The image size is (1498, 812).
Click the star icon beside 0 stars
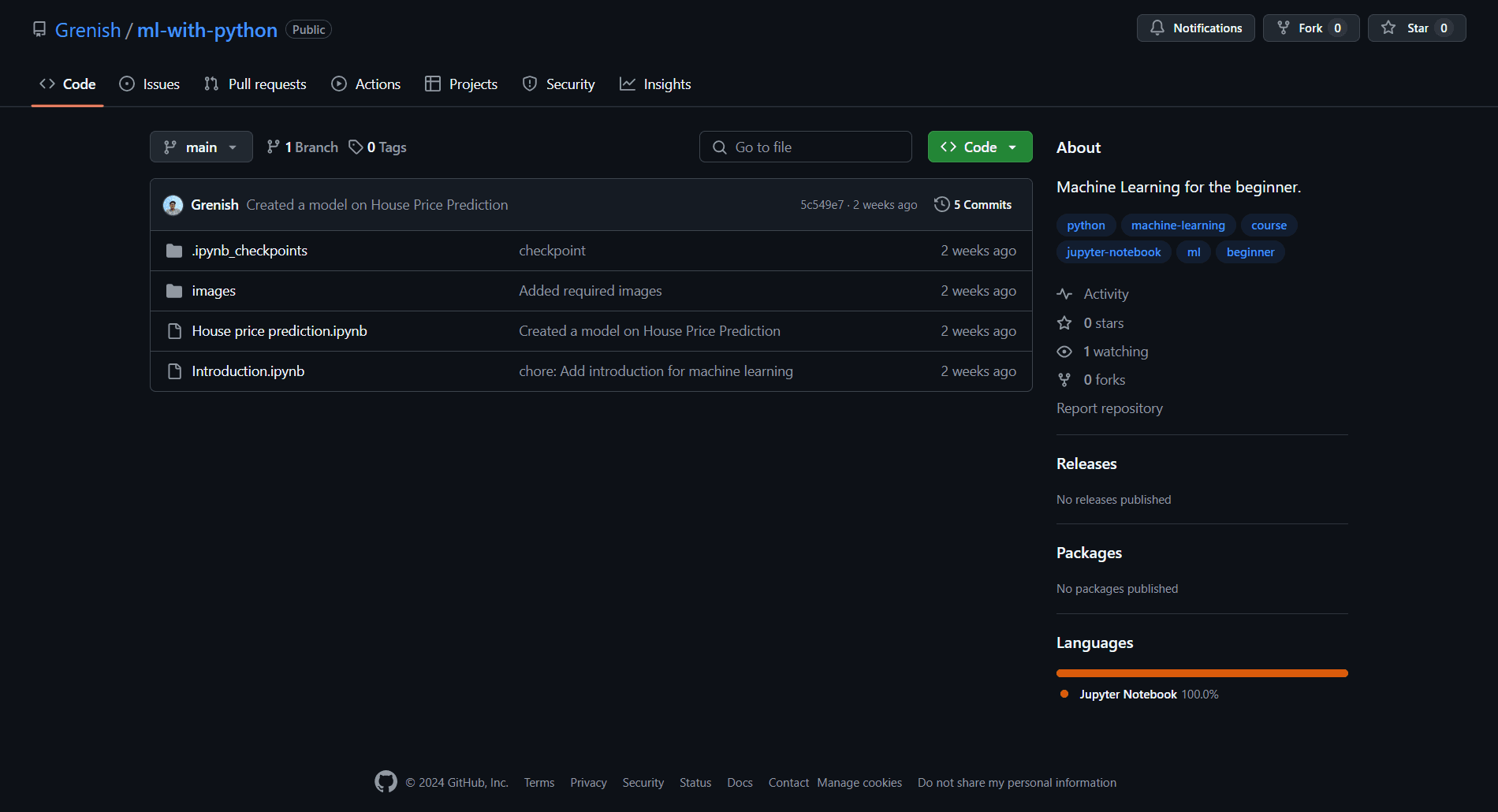(1064, 323)
